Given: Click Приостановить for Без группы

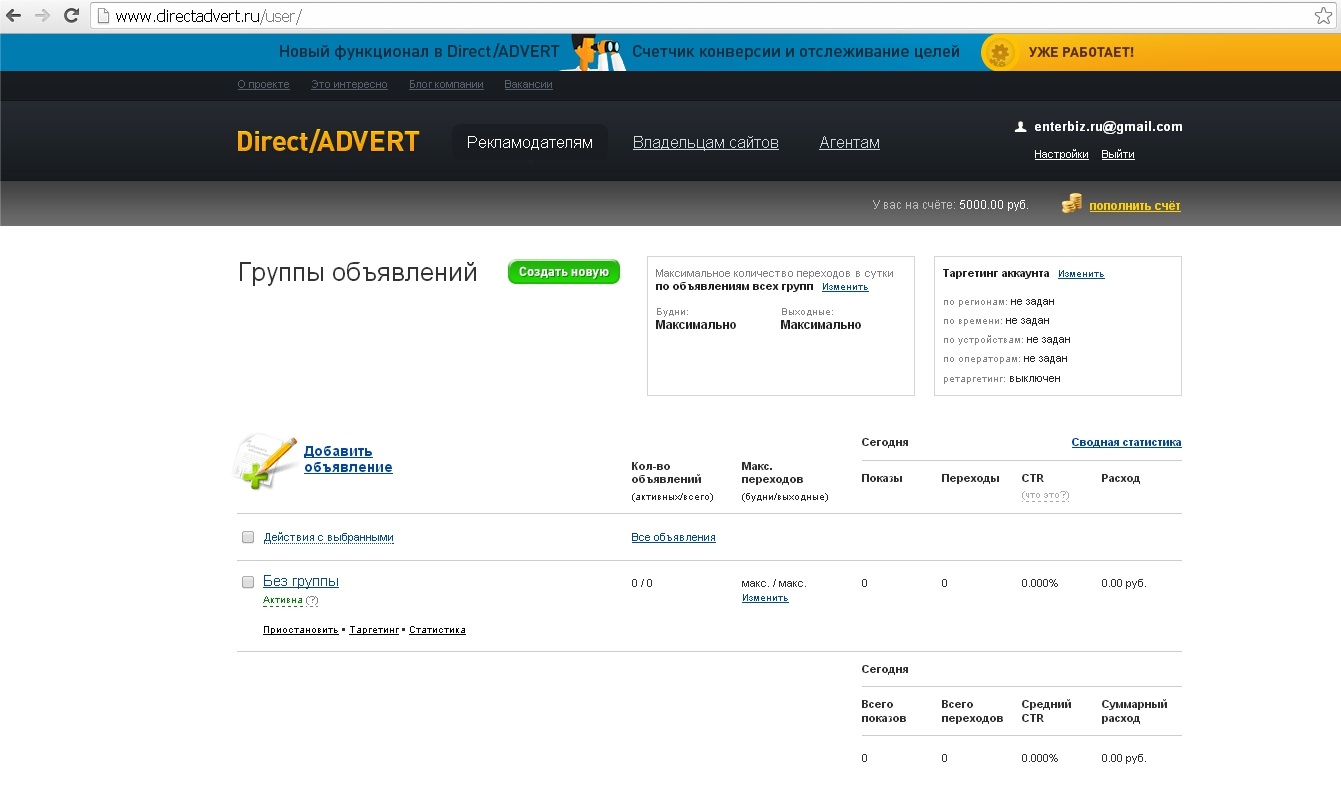Looking at the screenshot, I should [x=301, y=630].
